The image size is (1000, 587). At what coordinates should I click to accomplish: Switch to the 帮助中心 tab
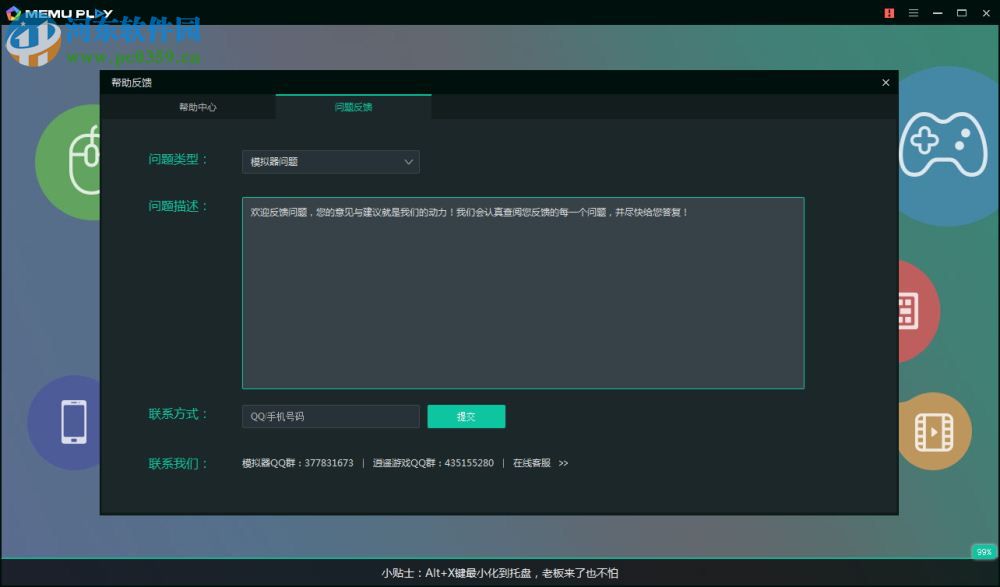pos(199,106)
